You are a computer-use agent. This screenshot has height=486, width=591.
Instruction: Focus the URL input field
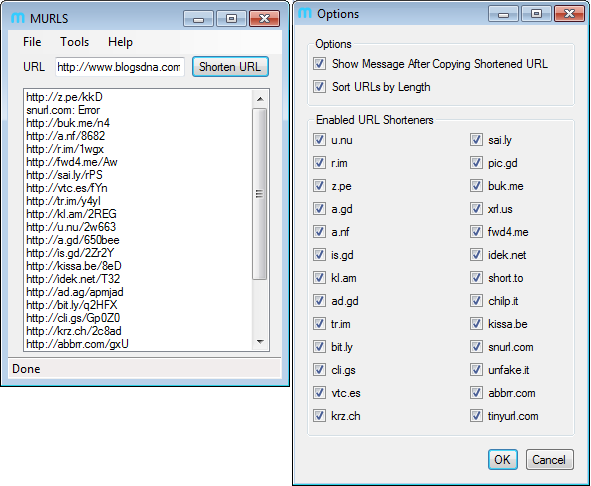[x=119, y=67]
